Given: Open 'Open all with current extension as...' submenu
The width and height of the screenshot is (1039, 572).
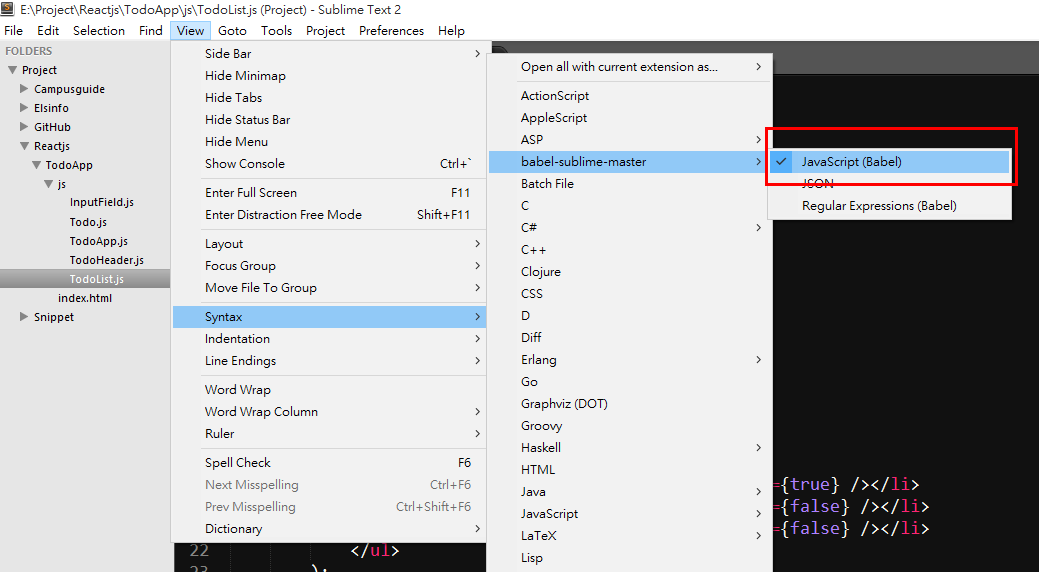Looking at the screenshot, I should point(629,67).
